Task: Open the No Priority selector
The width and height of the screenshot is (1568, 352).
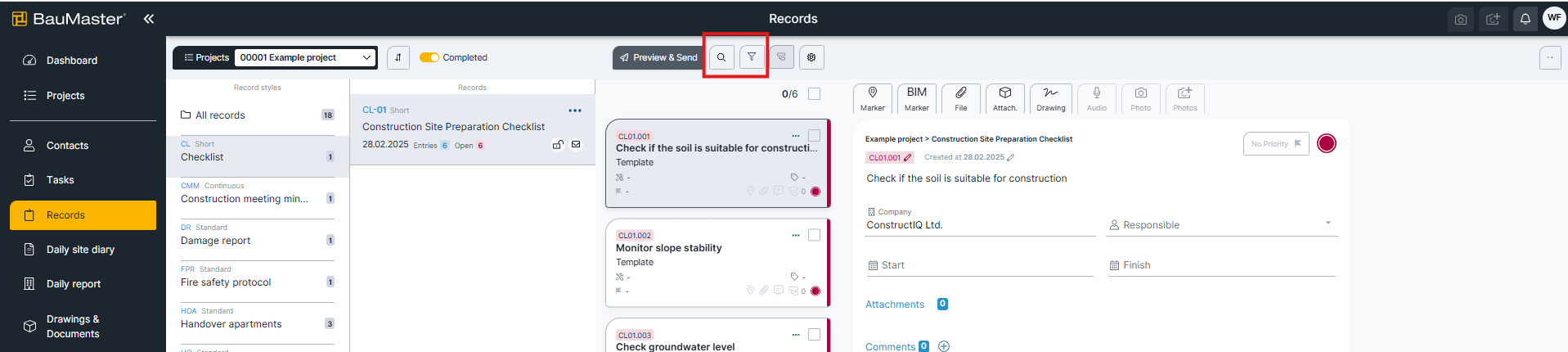Action: [1276, 144]
